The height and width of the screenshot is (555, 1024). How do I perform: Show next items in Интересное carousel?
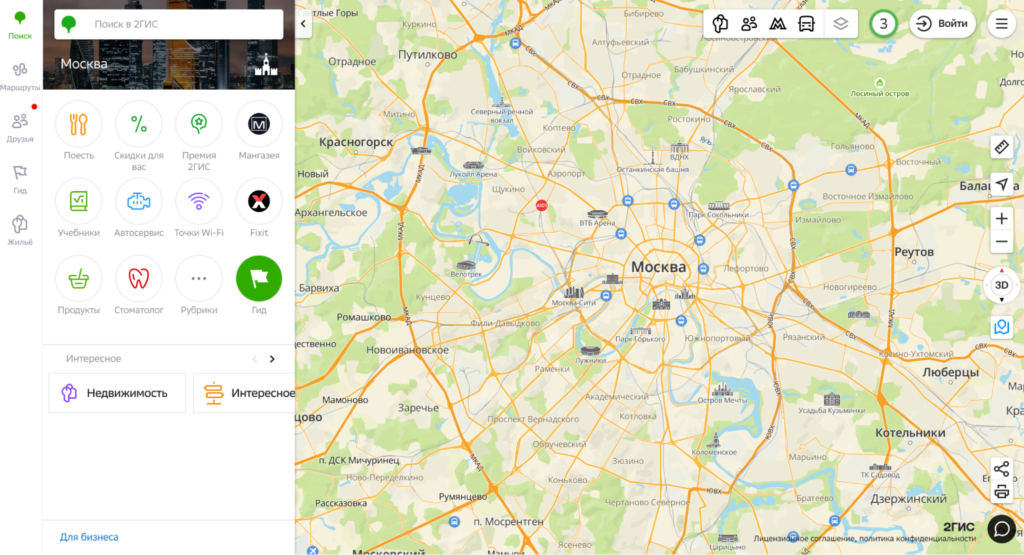pyautogui.click(x=272, y=359)
